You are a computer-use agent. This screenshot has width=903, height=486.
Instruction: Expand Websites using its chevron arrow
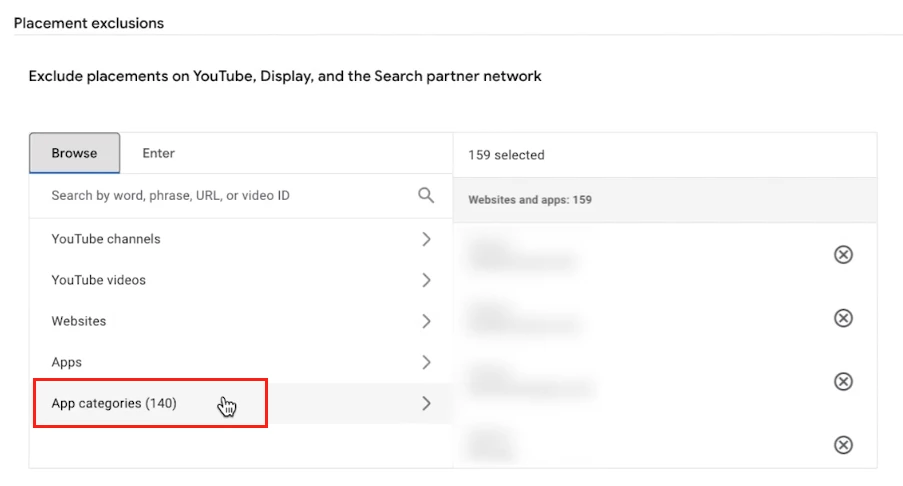tap(426, 321)
